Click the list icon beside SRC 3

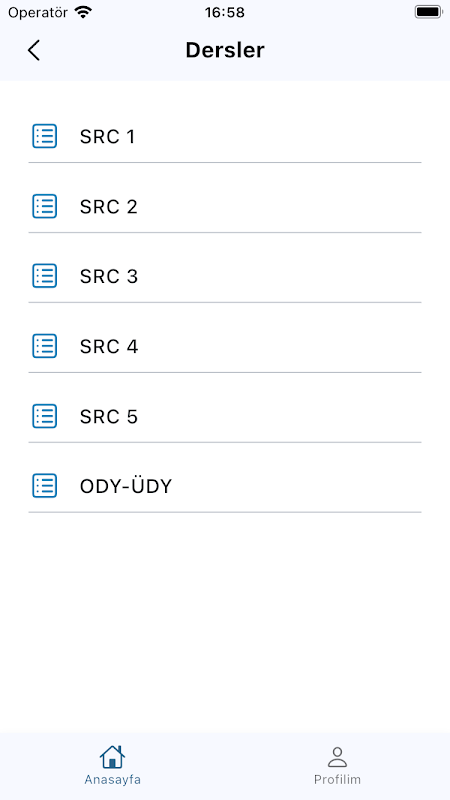(45, 276)
